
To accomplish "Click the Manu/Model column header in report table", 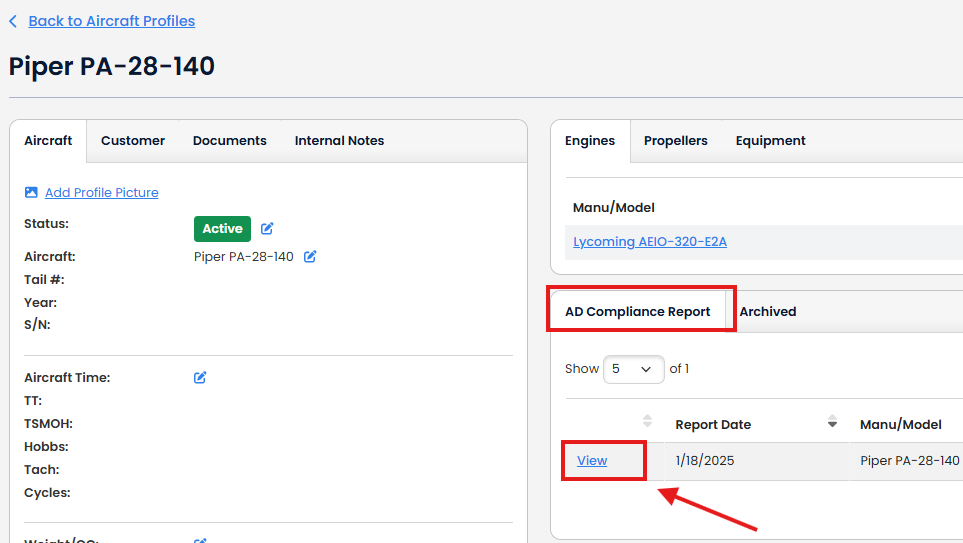I will (900, 424).
